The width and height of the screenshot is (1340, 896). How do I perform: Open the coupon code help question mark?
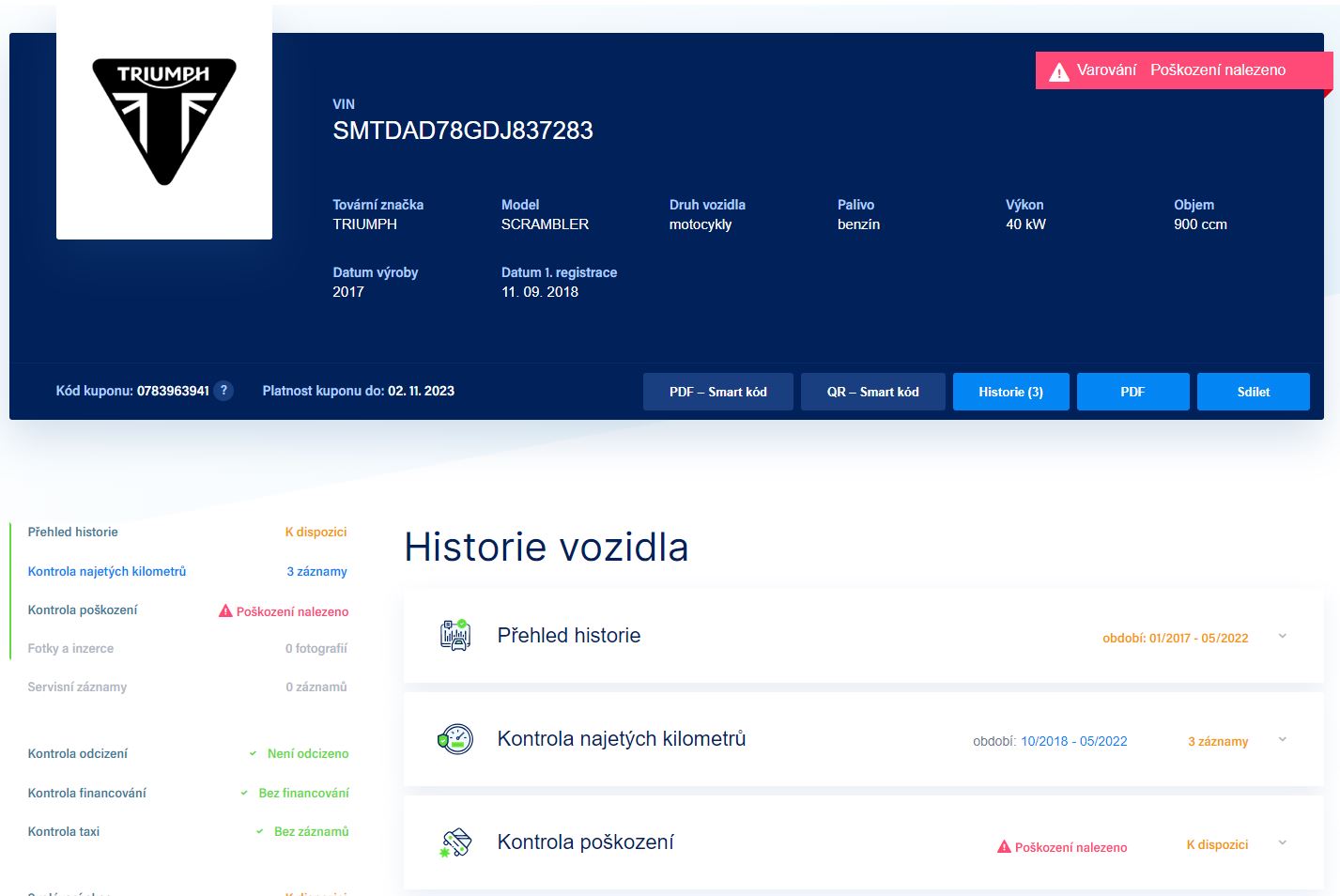click(x=224, y=391)
